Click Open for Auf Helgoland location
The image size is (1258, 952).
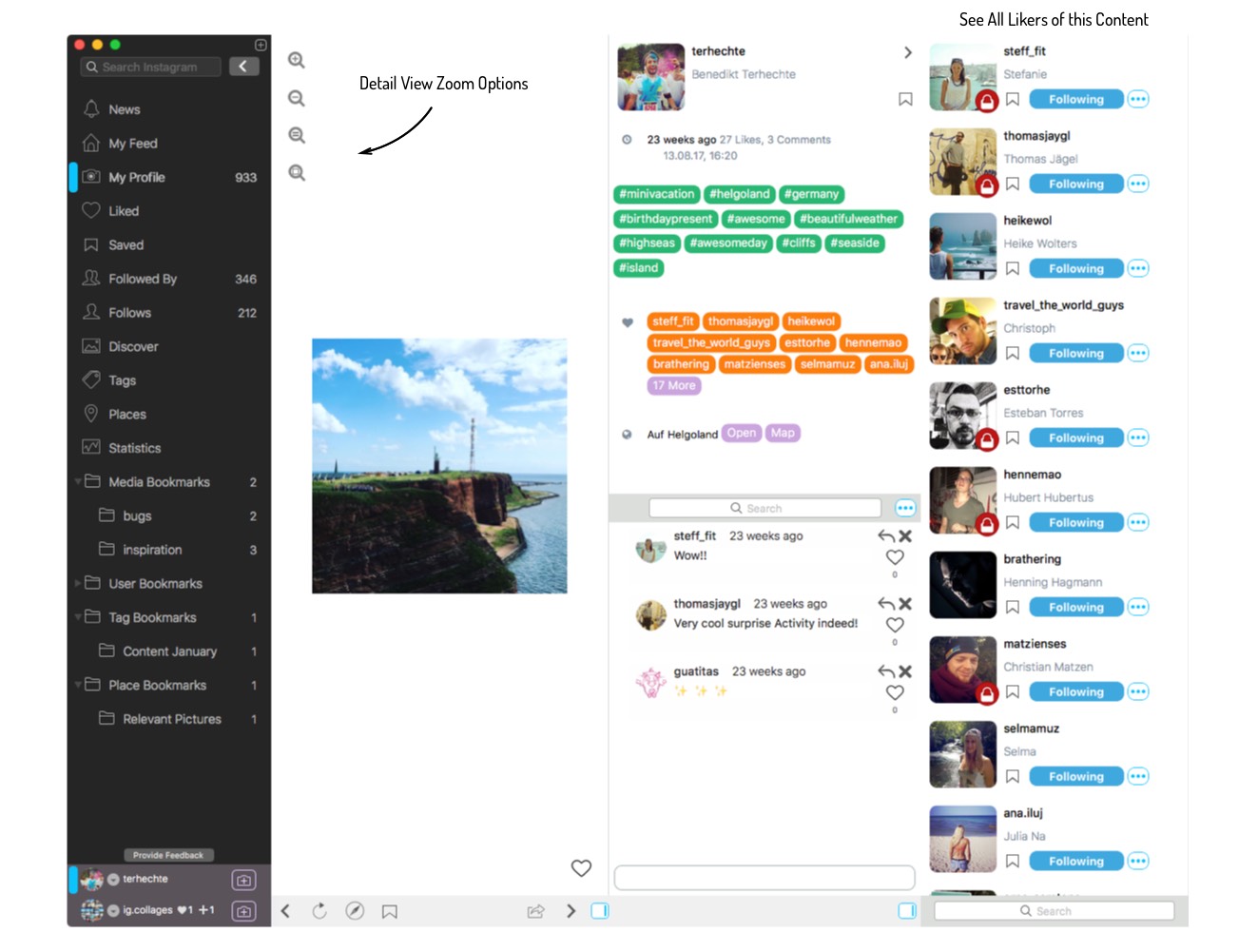742,433
